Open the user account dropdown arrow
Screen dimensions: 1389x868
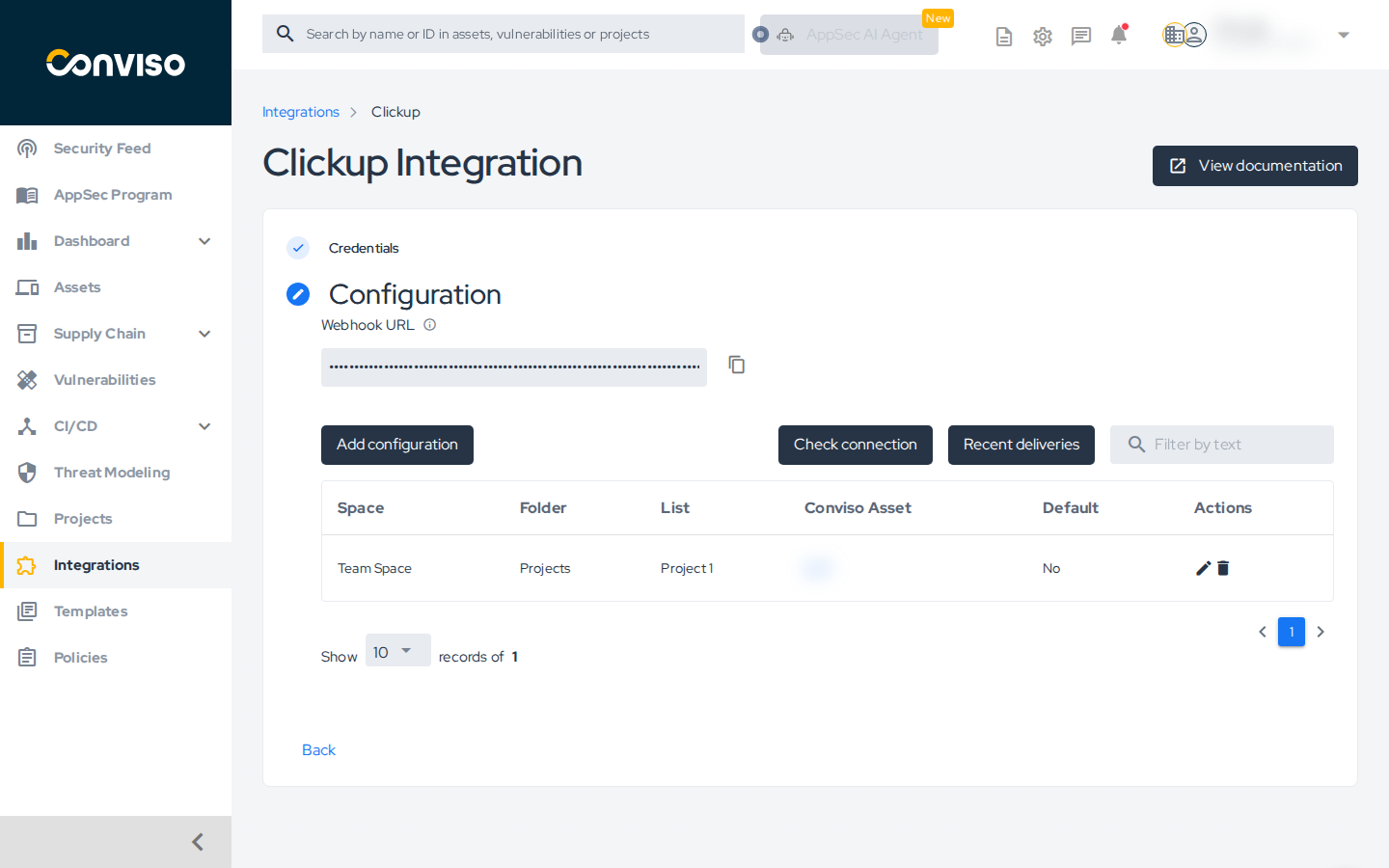click(1344, 36)
